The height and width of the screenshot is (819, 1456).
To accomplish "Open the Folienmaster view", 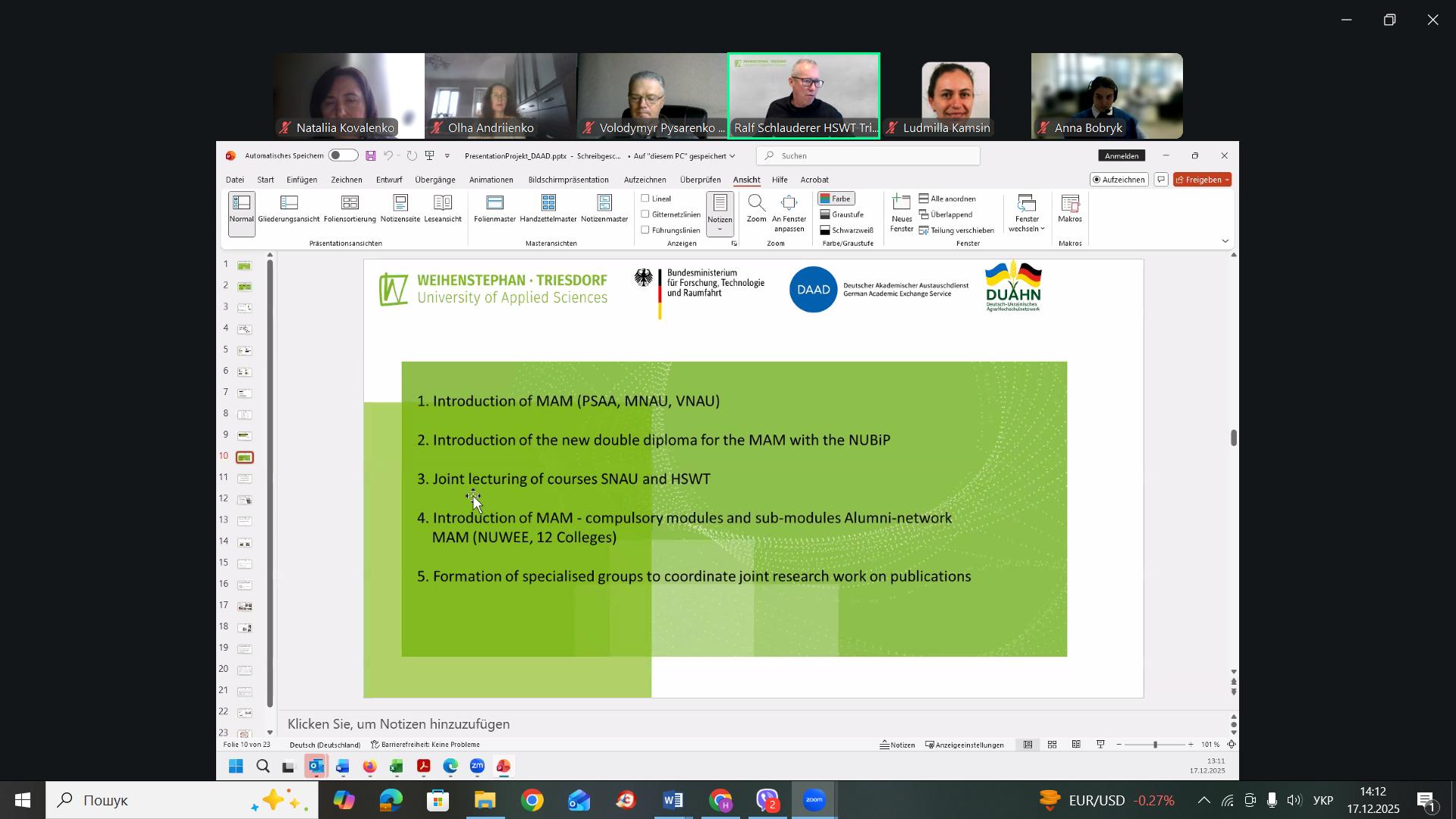I will [x=494, y=203].
